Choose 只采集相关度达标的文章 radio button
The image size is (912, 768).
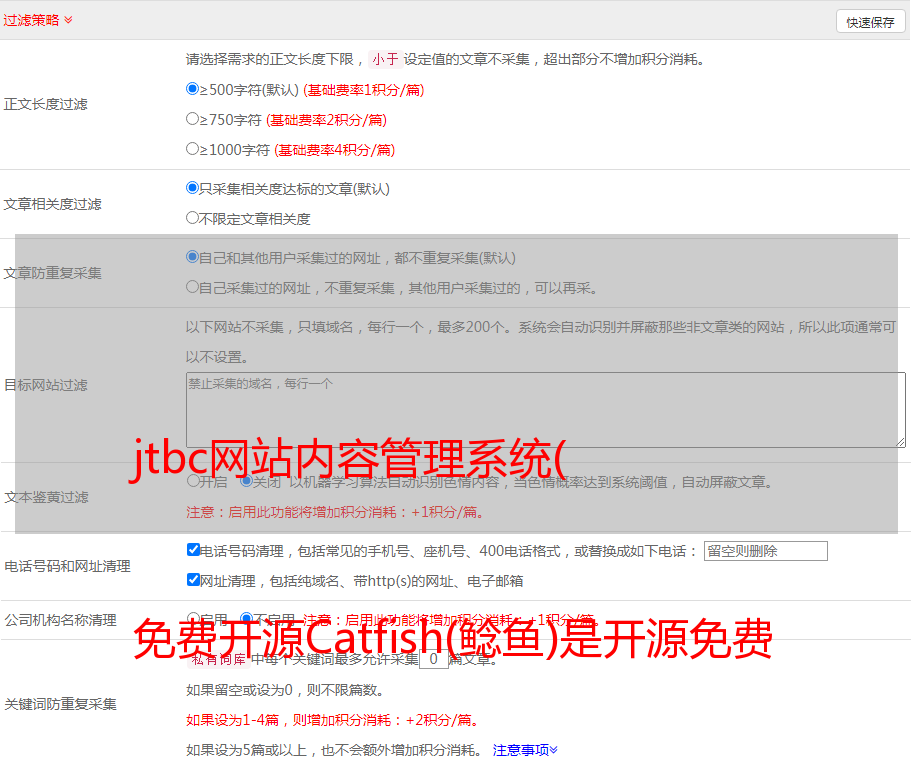192,188
